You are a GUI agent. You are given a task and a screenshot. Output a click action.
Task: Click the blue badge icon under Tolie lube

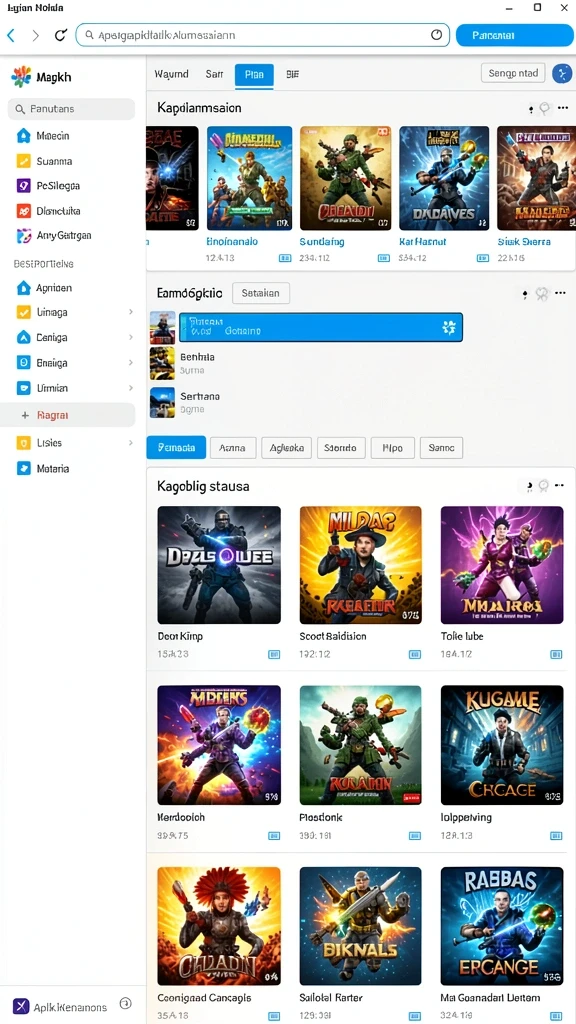pyautogui.click(x=556, y=654)
